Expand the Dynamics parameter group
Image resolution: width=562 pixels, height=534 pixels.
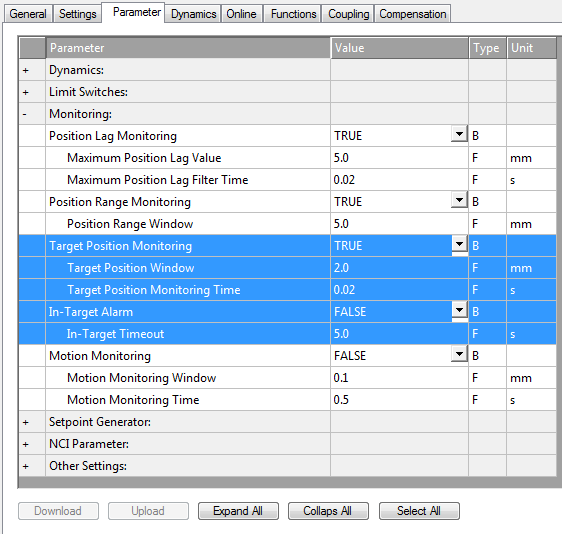[x=25, y=70]
